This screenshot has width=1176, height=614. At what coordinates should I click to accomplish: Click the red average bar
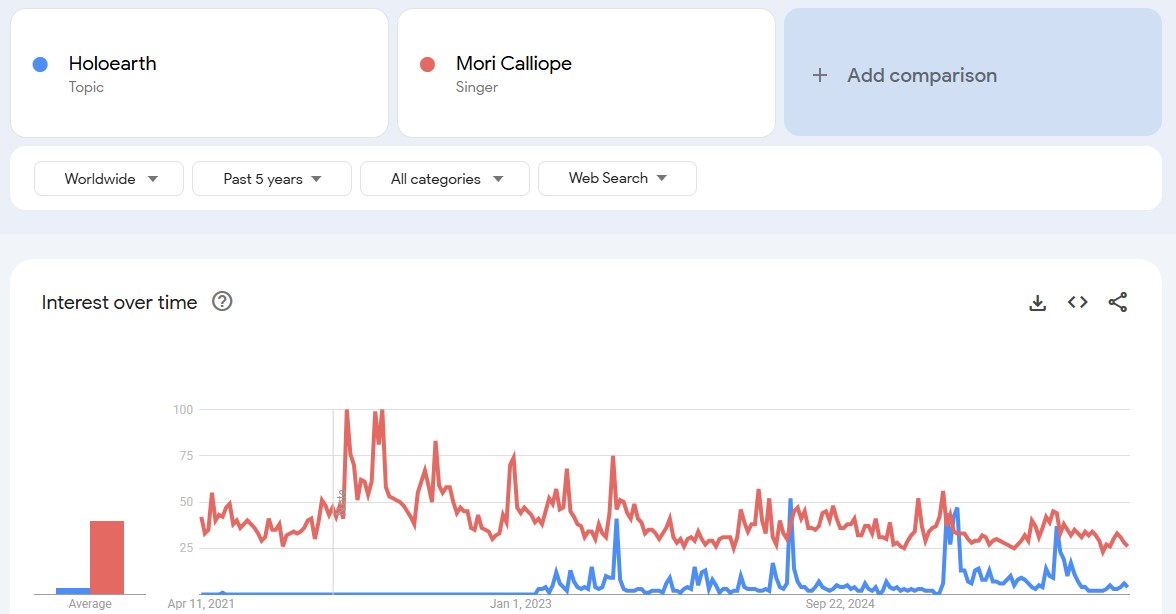click(107, 557)
